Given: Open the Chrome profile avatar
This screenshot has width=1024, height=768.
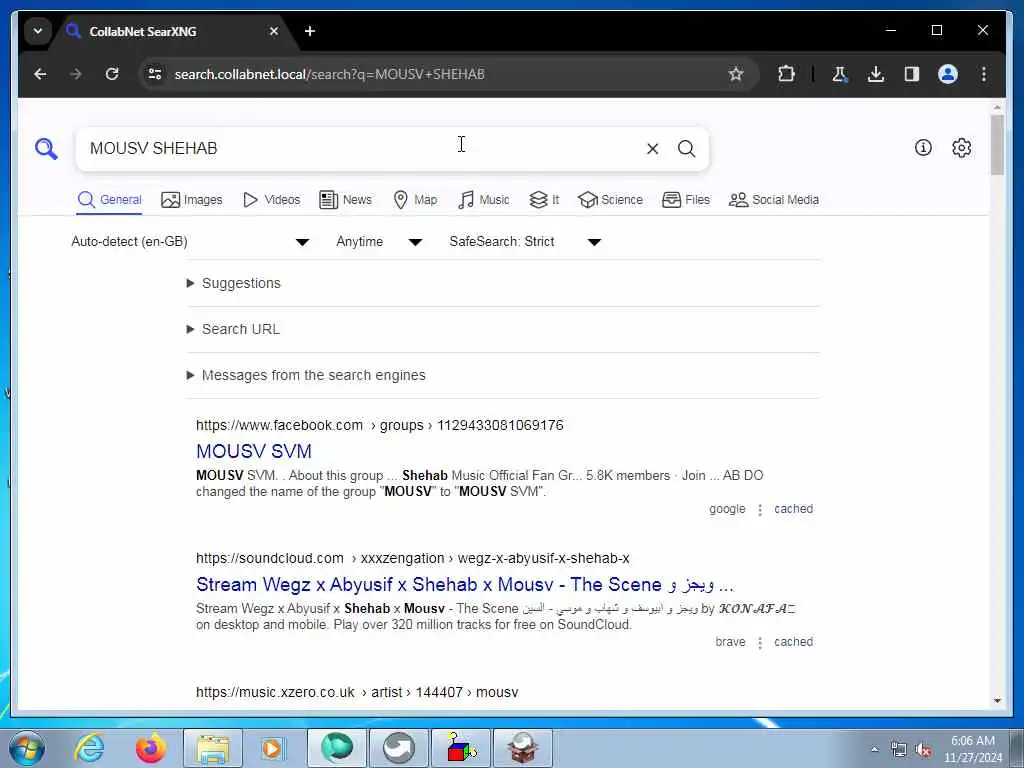Looking at the screenshot, I should point(948,74).
